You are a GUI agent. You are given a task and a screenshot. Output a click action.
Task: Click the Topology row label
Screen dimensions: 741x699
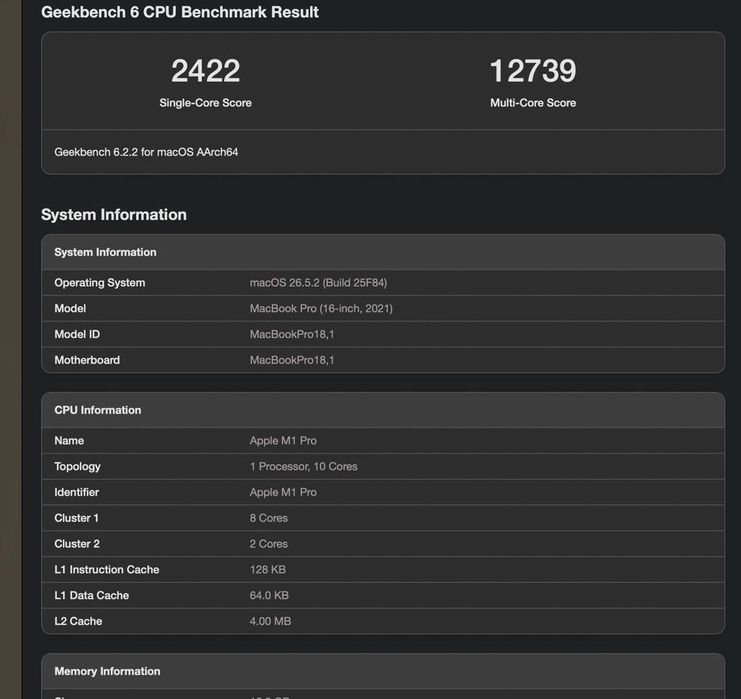click(x=78, y=466)
